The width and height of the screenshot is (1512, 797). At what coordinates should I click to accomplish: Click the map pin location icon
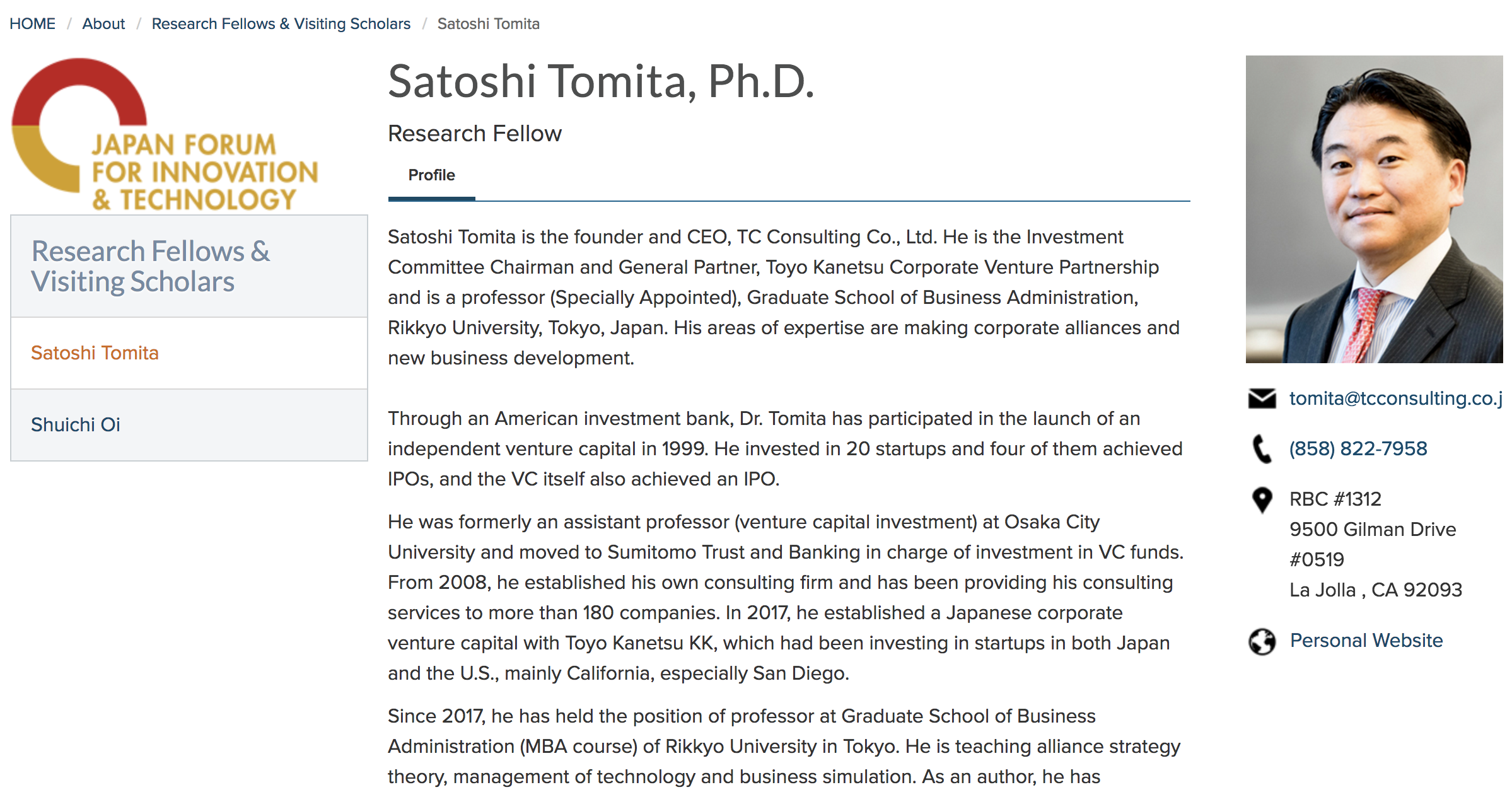(x=1262, y=500)
